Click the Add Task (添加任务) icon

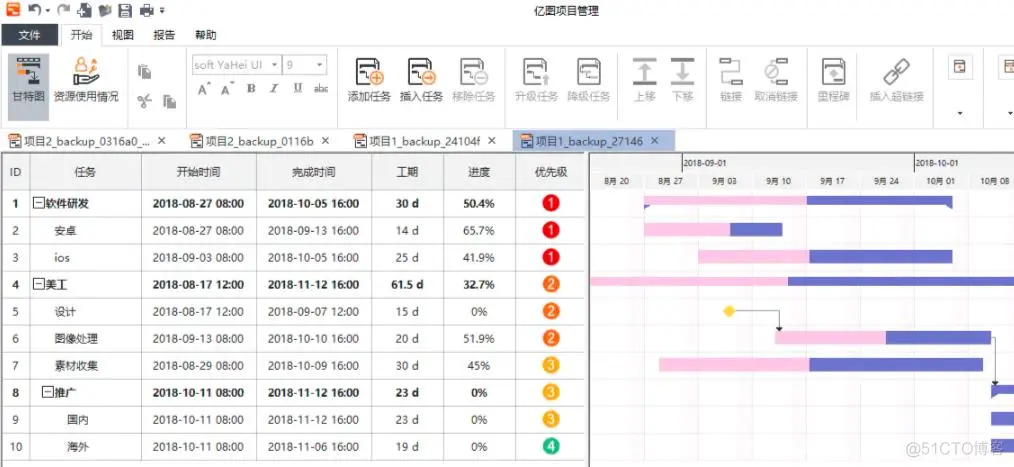click(369, 73)
